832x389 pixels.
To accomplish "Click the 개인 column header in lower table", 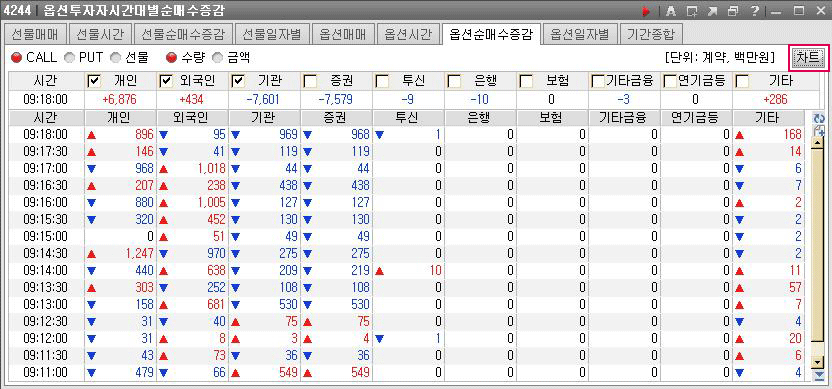I will [x=120, y=118].
